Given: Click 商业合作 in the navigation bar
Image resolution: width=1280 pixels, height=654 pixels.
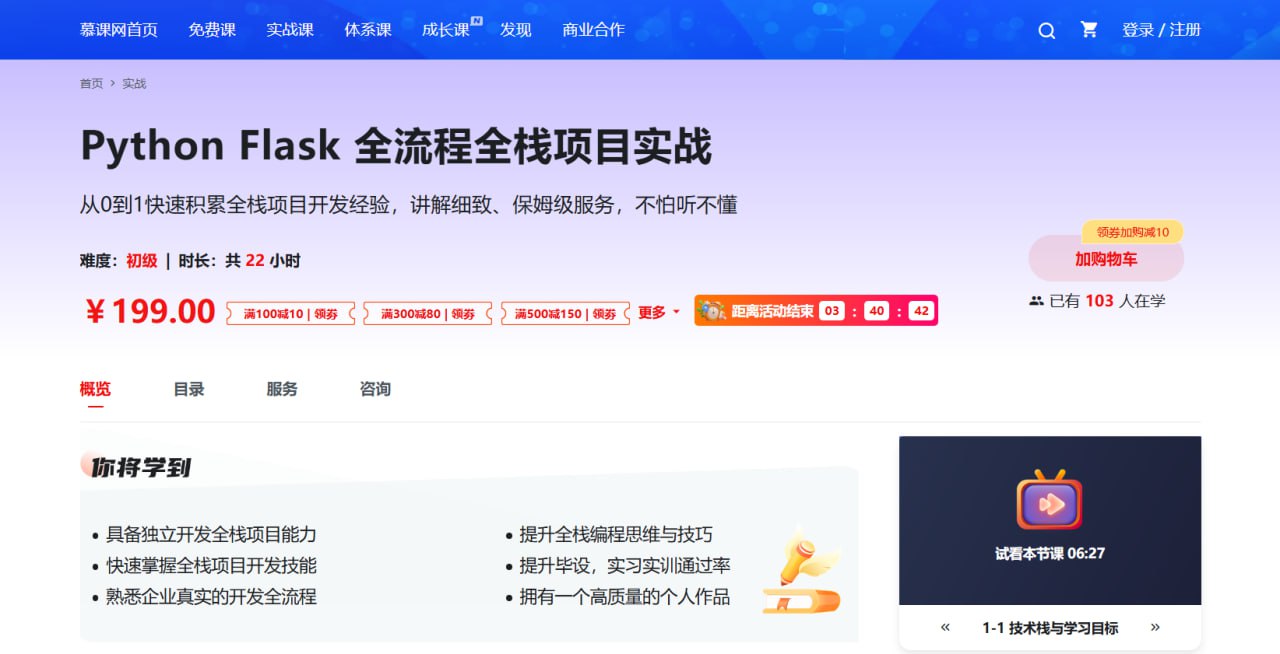Looking at the screenshot, I should [x=593, y=30].
